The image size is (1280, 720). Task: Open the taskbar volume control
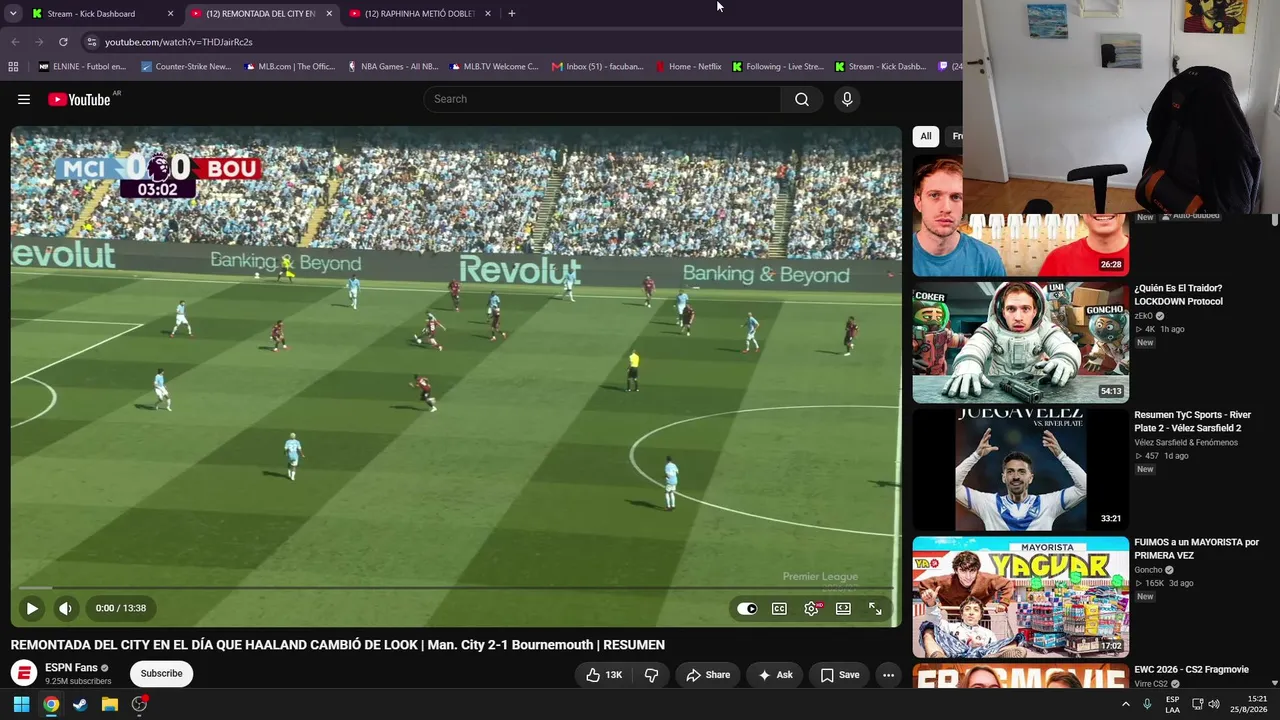tap(1214, 704)
